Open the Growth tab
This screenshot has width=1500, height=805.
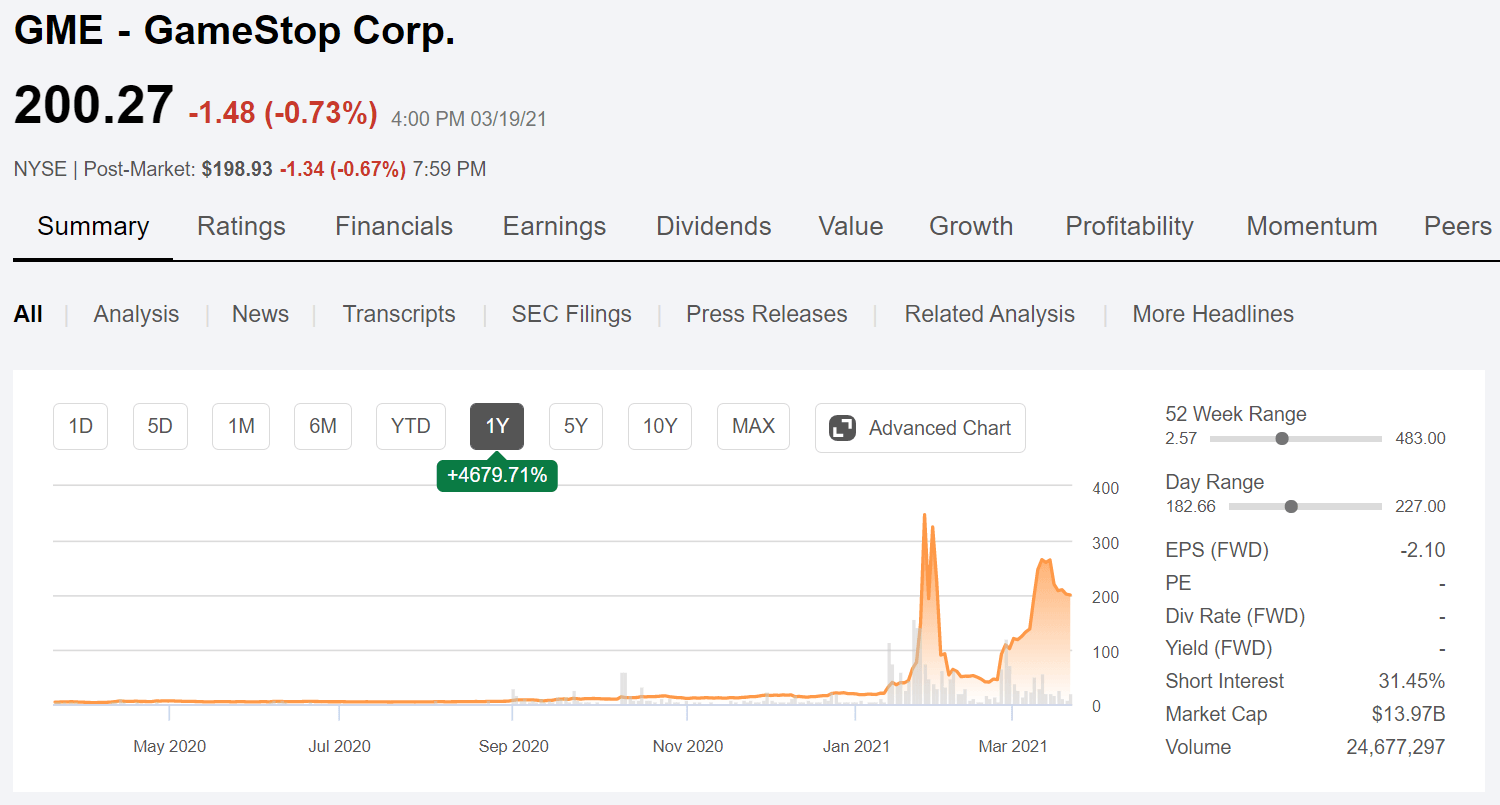tap(971, 226)
